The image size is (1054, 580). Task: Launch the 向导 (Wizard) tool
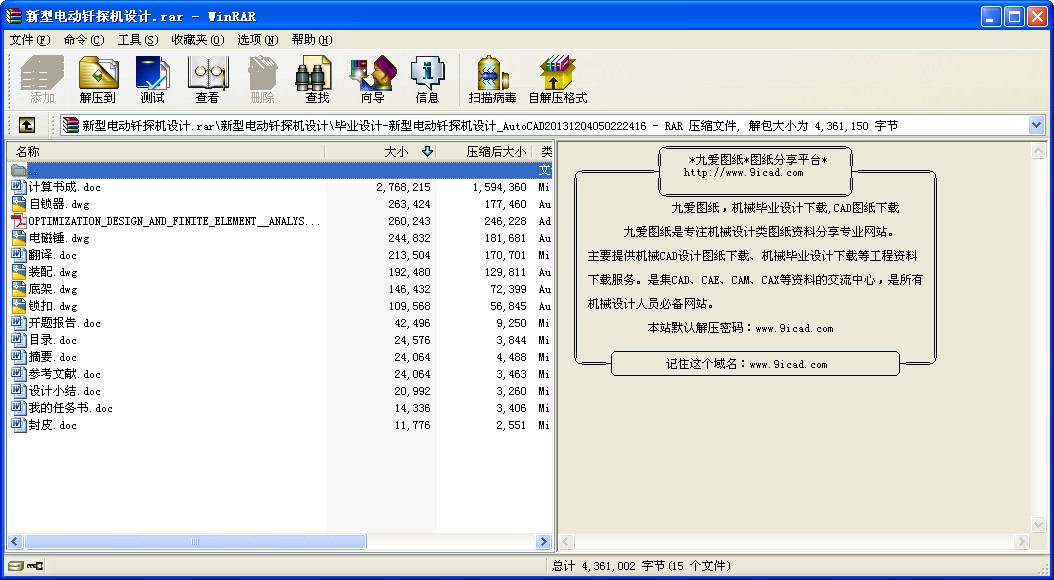(x=372, y=79)
